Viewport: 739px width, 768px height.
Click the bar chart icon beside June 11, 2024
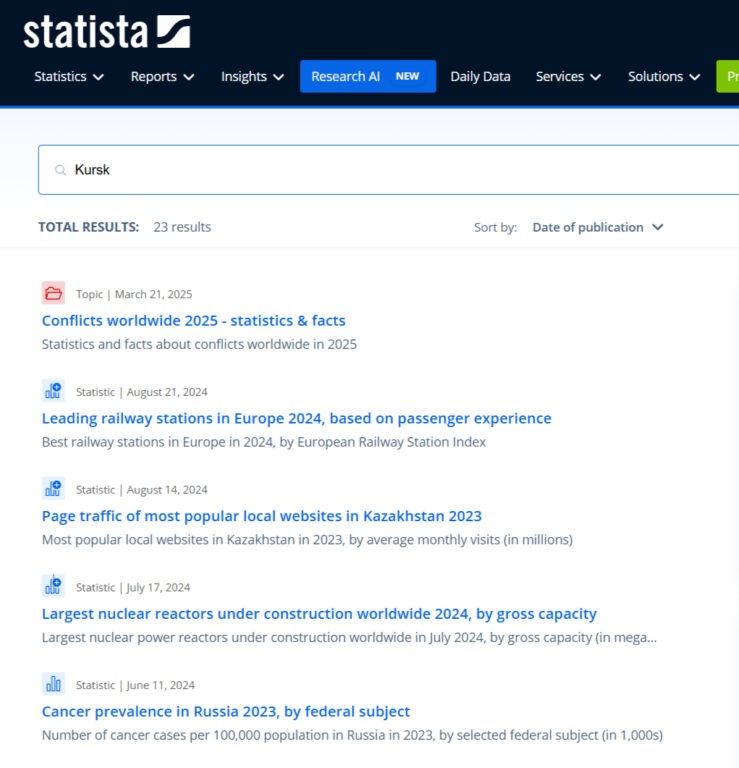point(53,684)
